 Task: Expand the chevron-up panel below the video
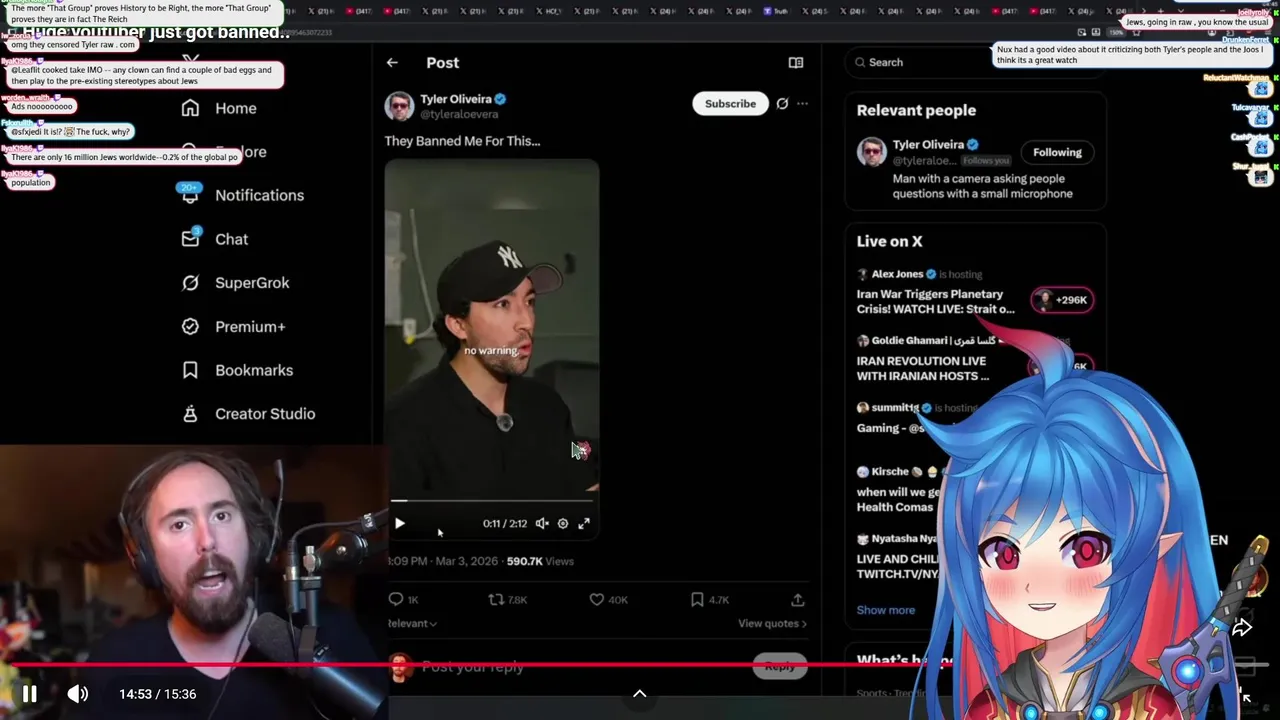tap(640, 694)
